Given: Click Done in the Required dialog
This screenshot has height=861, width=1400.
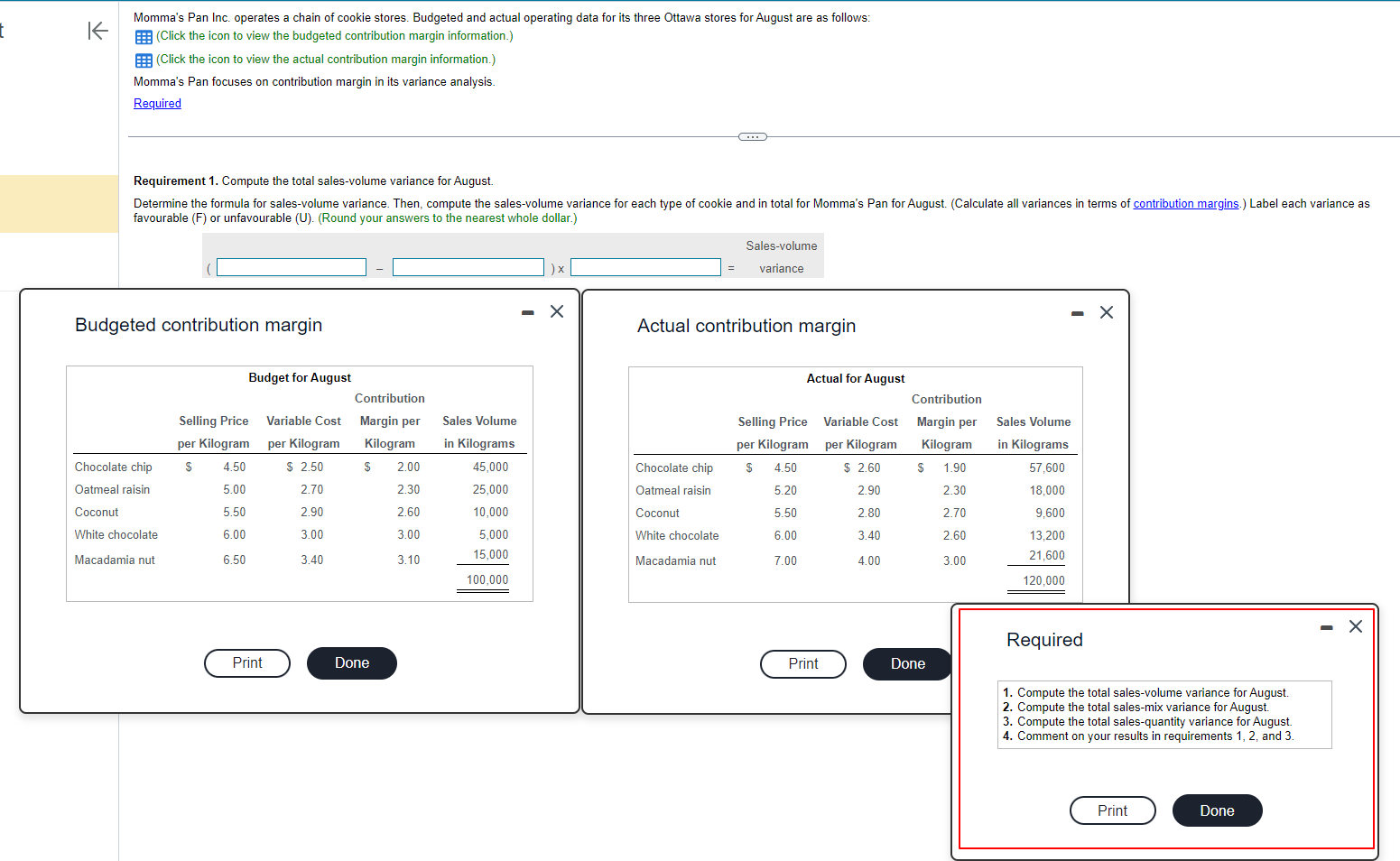Looking at the screenshot, I should tap(1218, 810).
